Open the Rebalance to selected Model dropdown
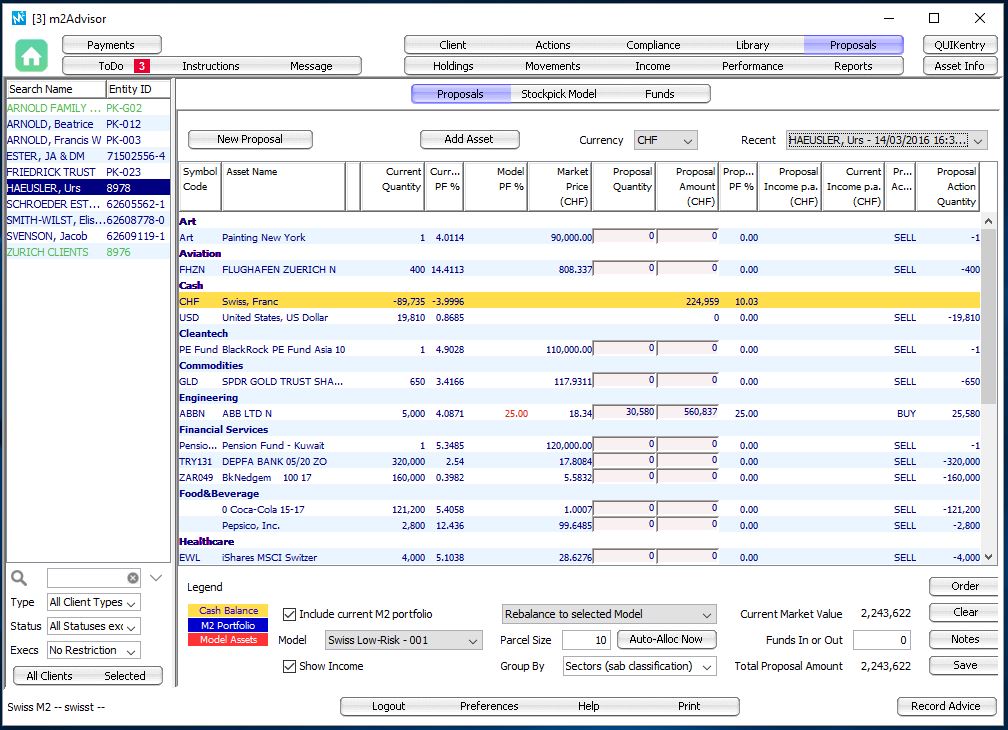This screenshot has height=730, width=1008. pos(609,614)
